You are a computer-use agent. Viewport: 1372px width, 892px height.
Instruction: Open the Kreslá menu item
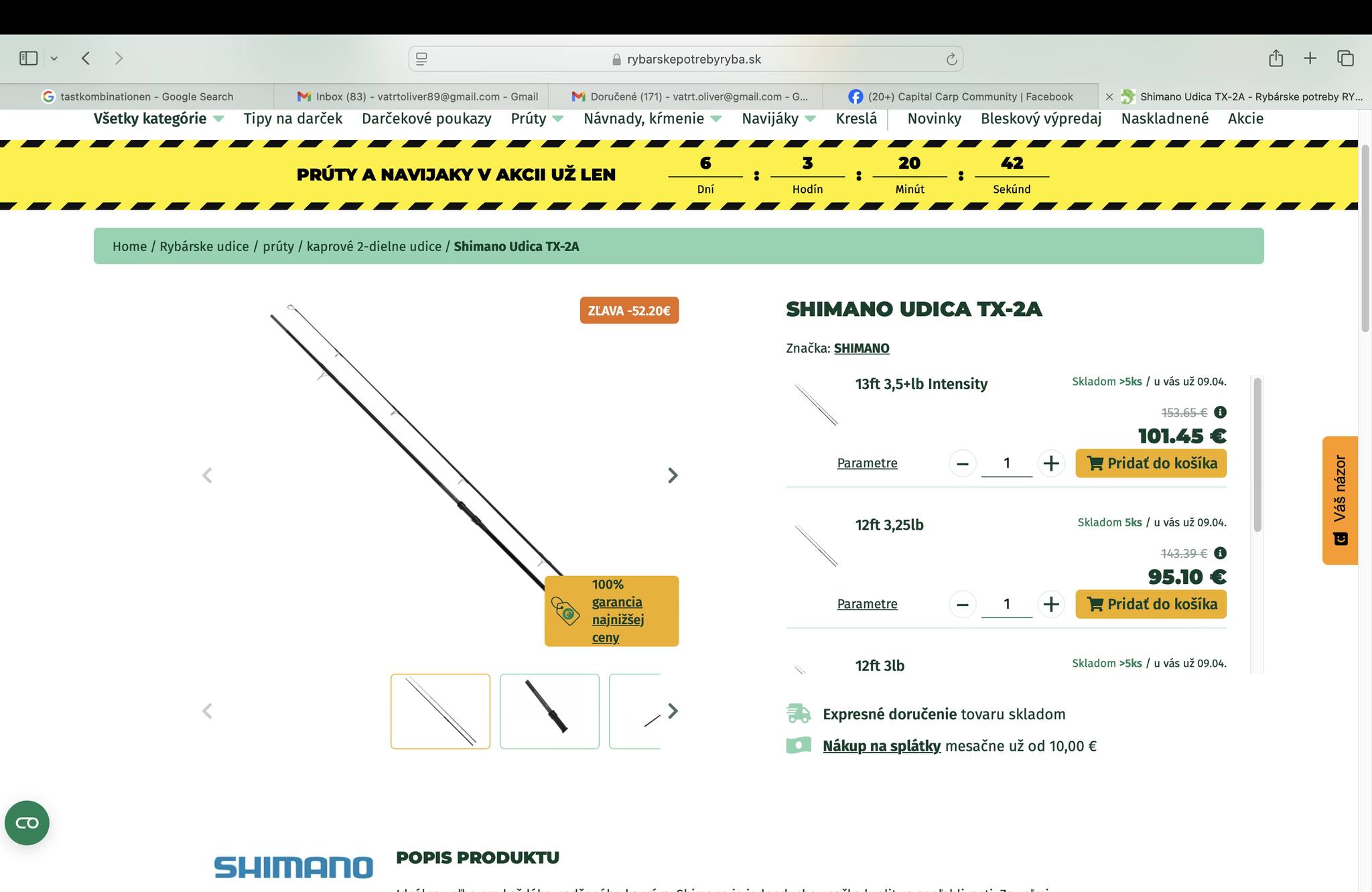point(856,119)
